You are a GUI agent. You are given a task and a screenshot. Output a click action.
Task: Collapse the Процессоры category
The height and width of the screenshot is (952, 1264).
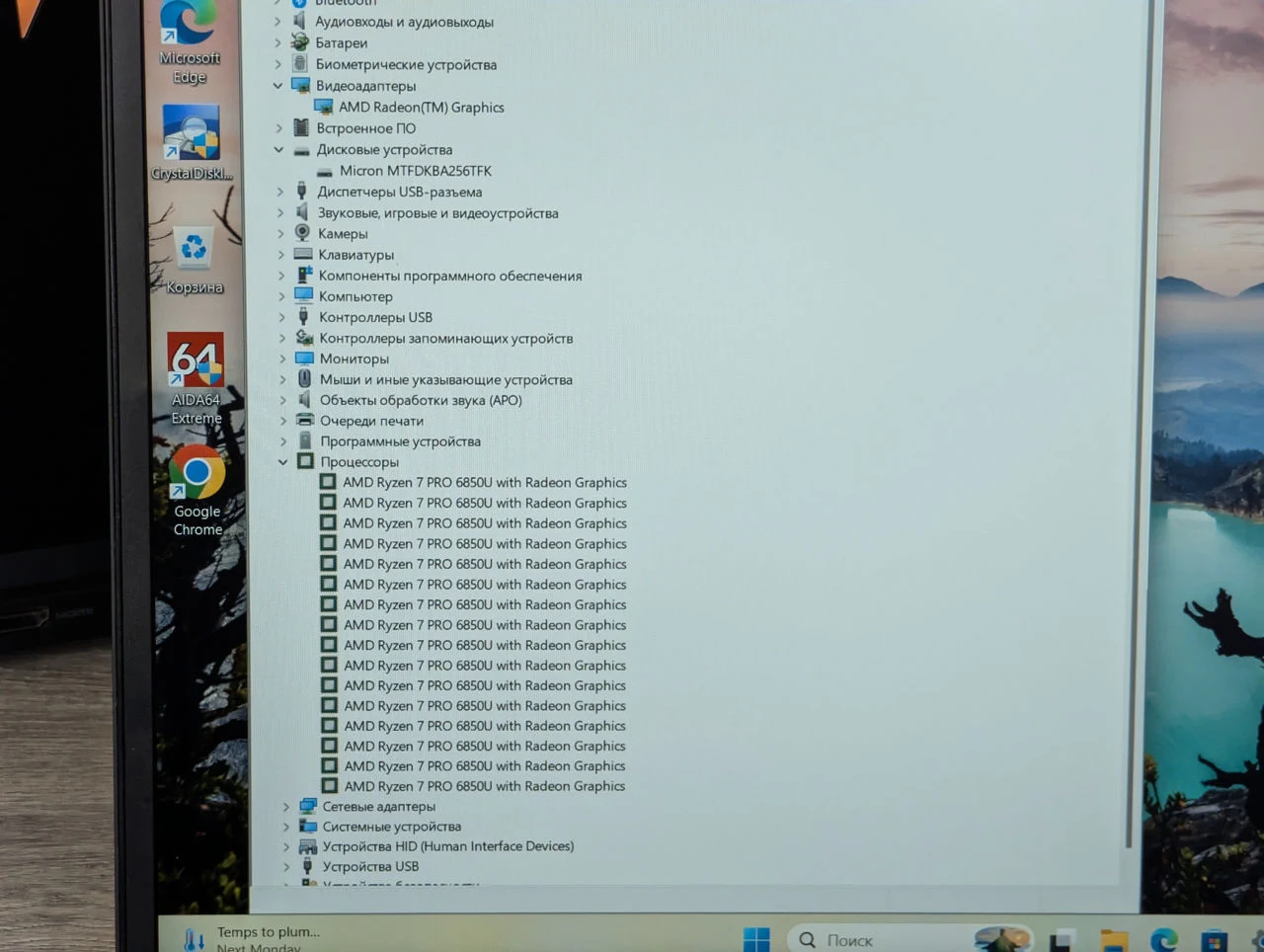[x=282, y=462]
